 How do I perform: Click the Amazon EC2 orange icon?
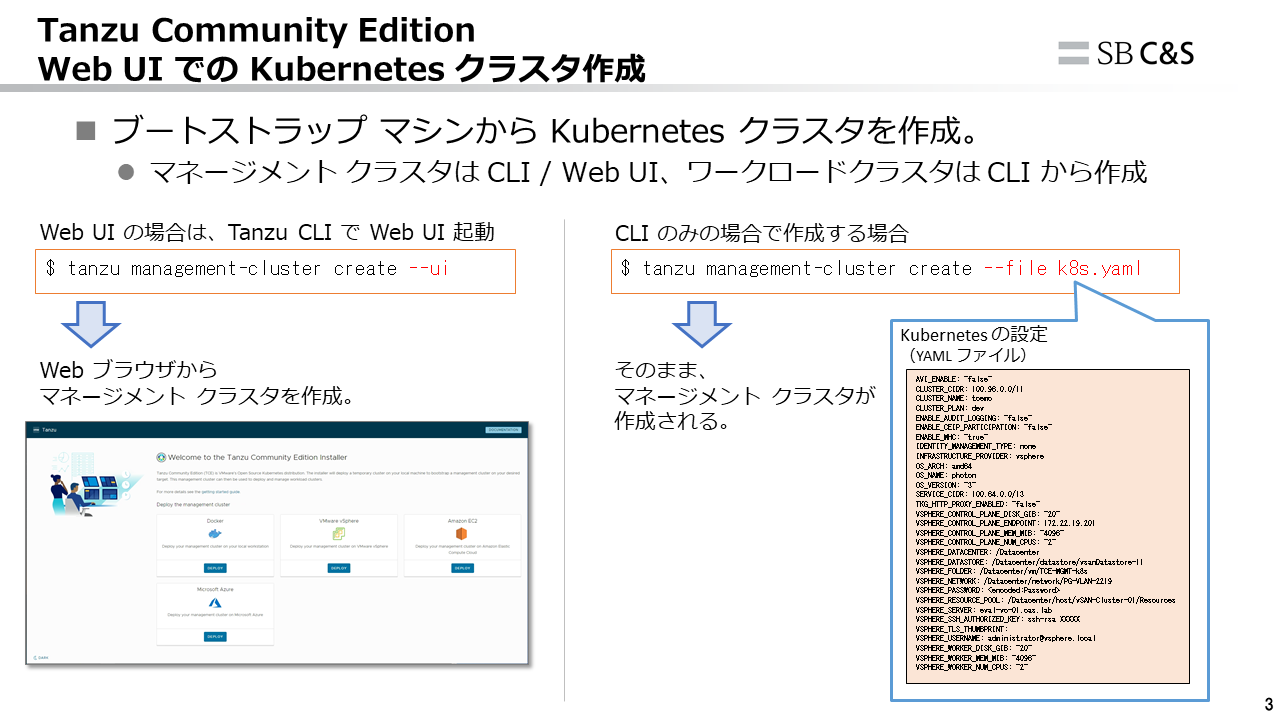pyautogui.click(x=462, y=534)
